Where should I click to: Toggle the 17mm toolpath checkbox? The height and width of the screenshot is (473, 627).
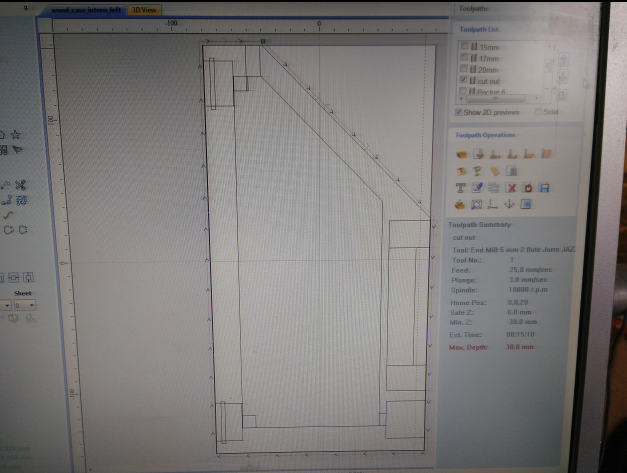464,57
